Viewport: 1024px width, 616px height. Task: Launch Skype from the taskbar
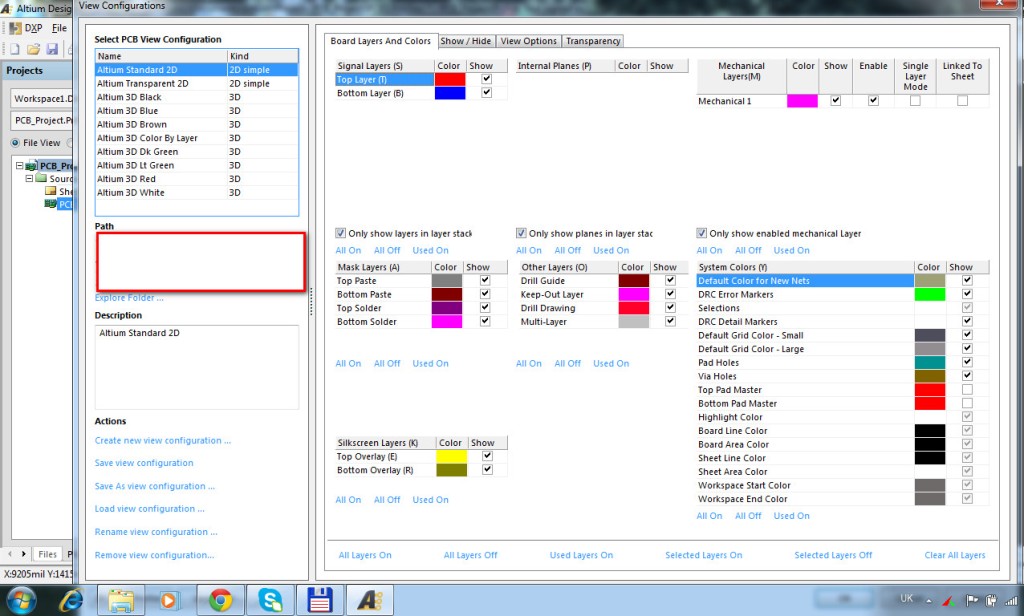[x=270, y=599]
